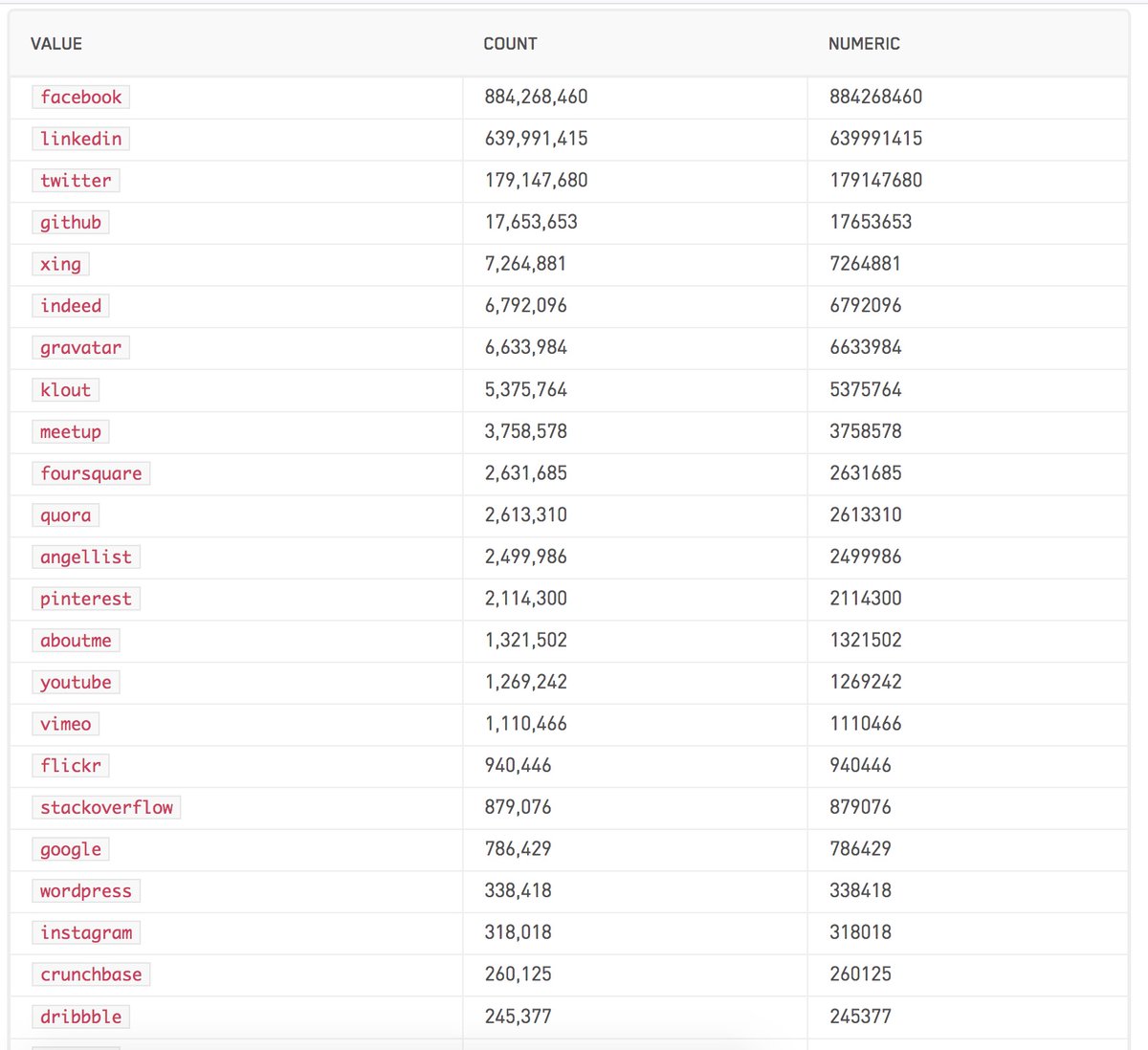Choose the gravatar value tag
The image size is (1148, 1050).
tap(81, 348)
